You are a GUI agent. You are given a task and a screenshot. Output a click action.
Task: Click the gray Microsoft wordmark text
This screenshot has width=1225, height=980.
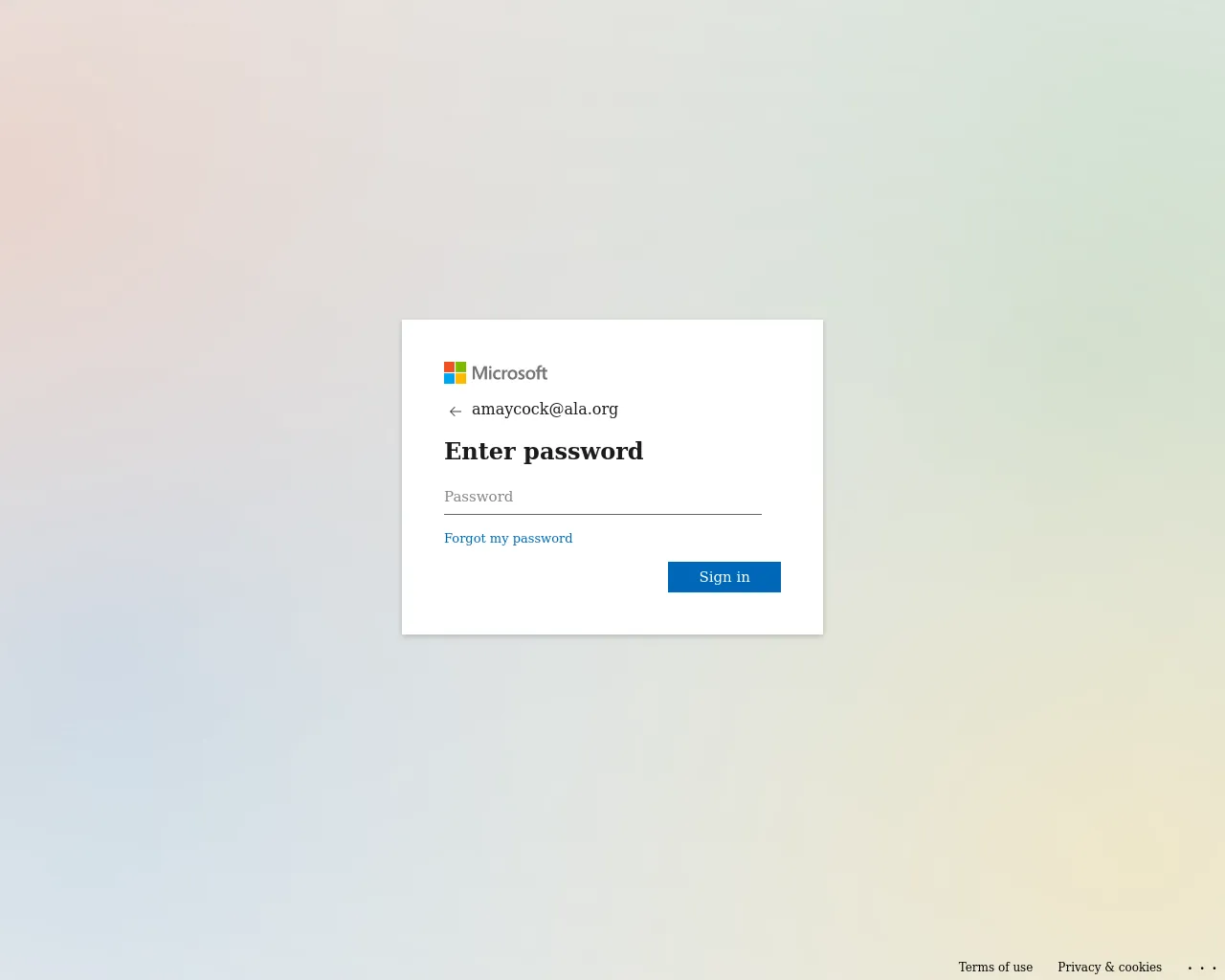[509, 373]
